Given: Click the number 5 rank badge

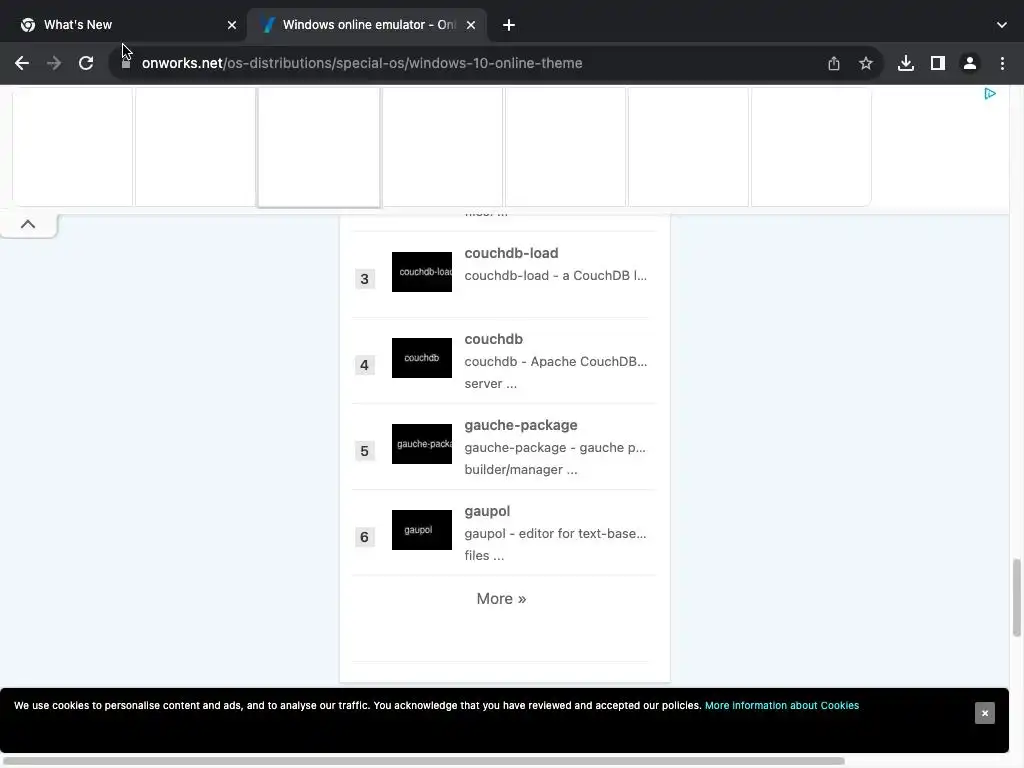Looking at the screenshot, I should [364, 451].
